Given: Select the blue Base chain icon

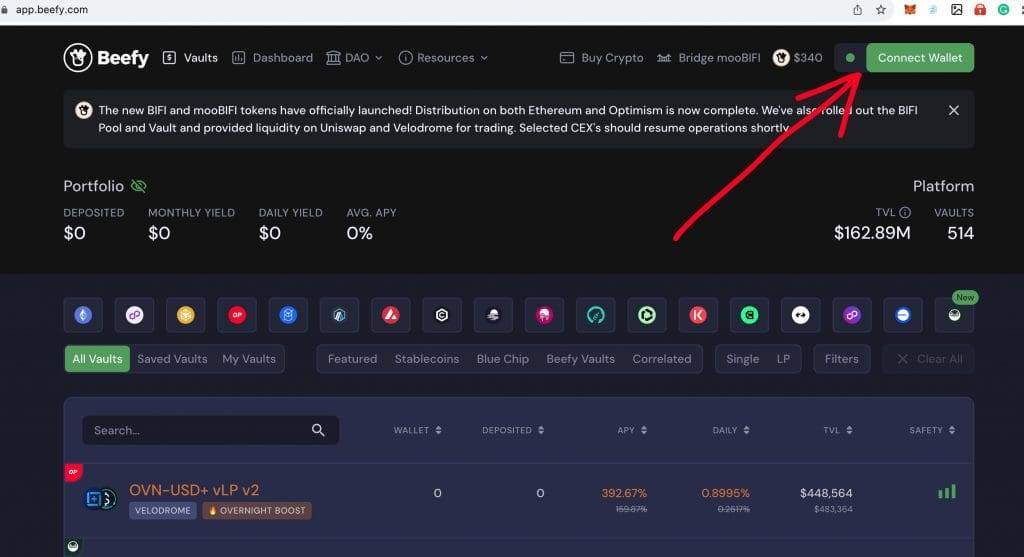Looking at the screenshot, I should coord(903,315).
